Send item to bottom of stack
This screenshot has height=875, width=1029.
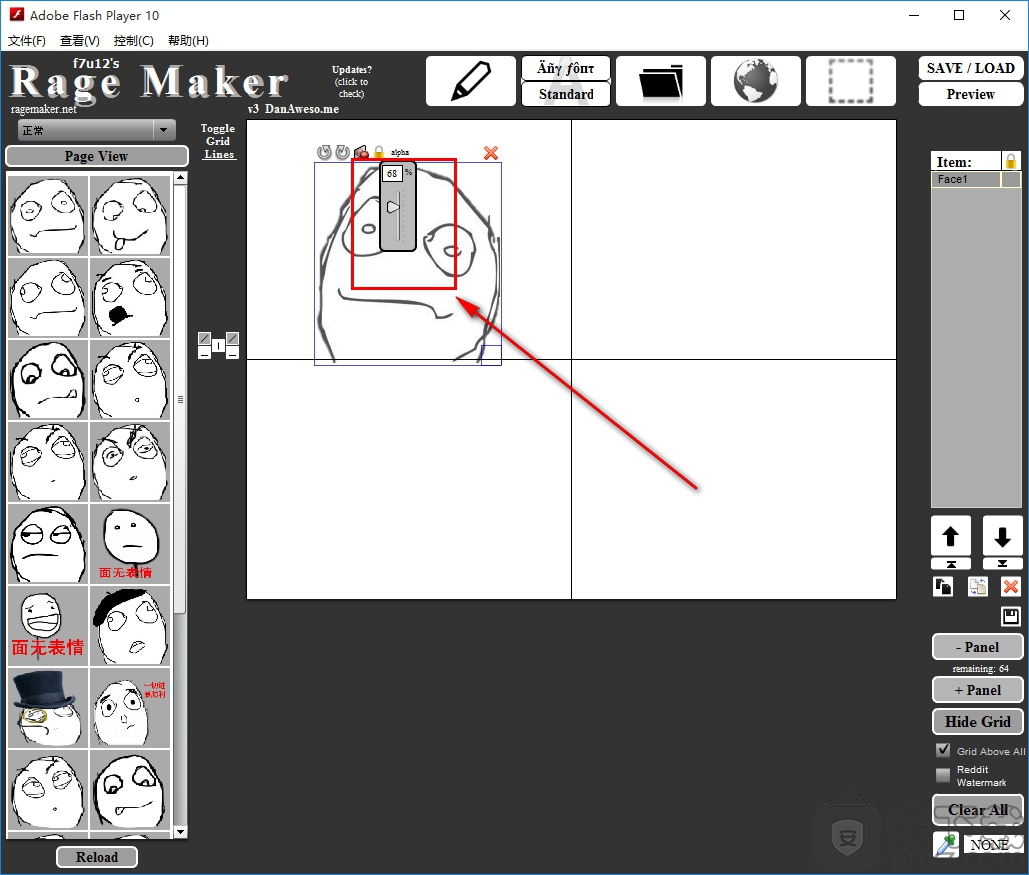click(1002, 564)
